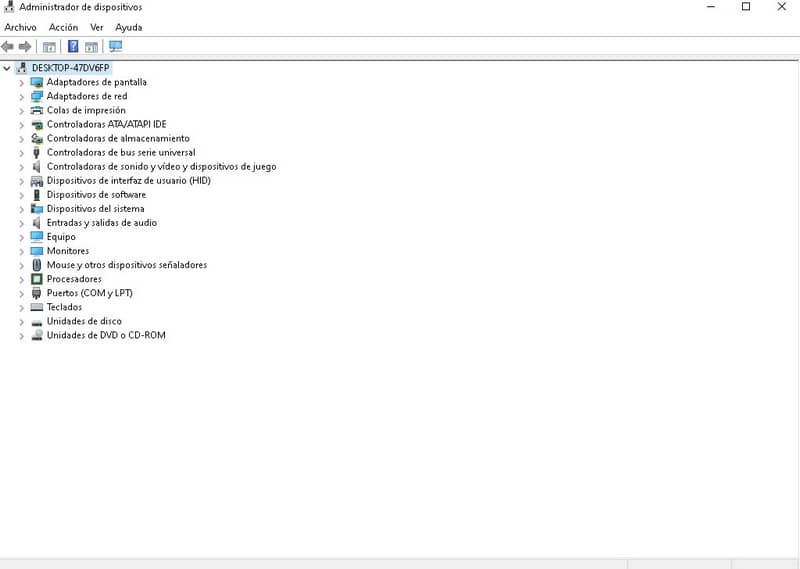Expand Puertos (COM y LPT) chevron
The image size is (800, 569).
(21, 294)
